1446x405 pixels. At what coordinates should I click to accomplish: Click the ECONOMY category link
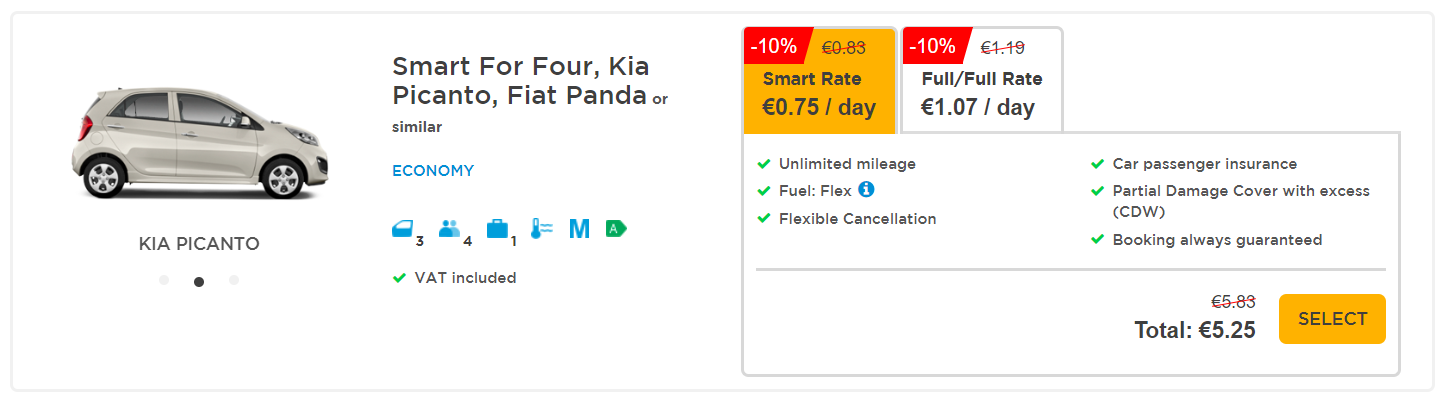pos(433,171)
